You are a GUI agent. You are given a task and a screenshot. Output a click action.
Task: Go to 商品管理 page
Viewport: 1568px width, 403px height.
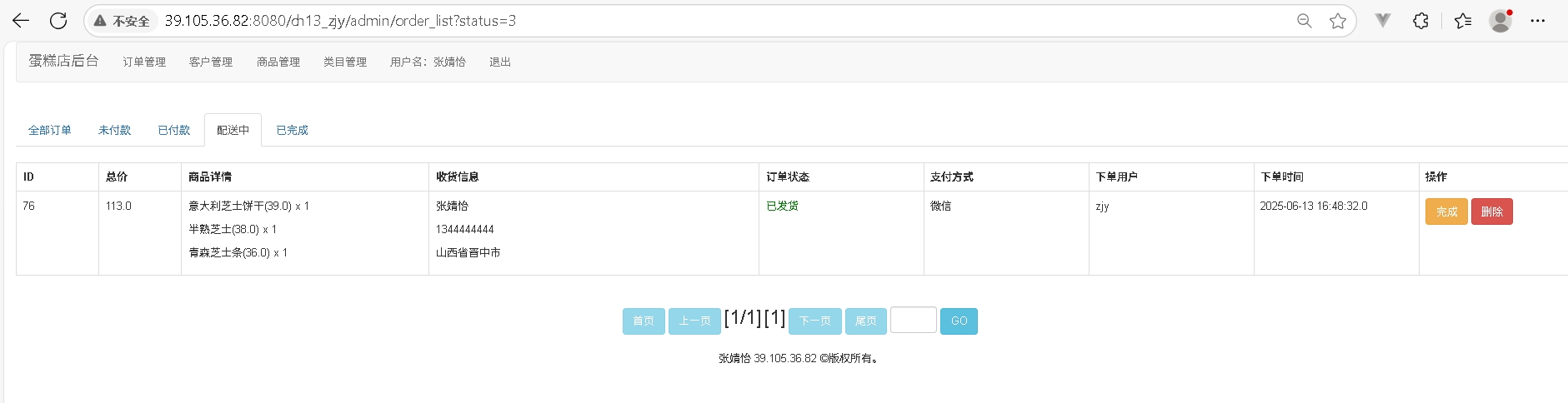point(278,62)
